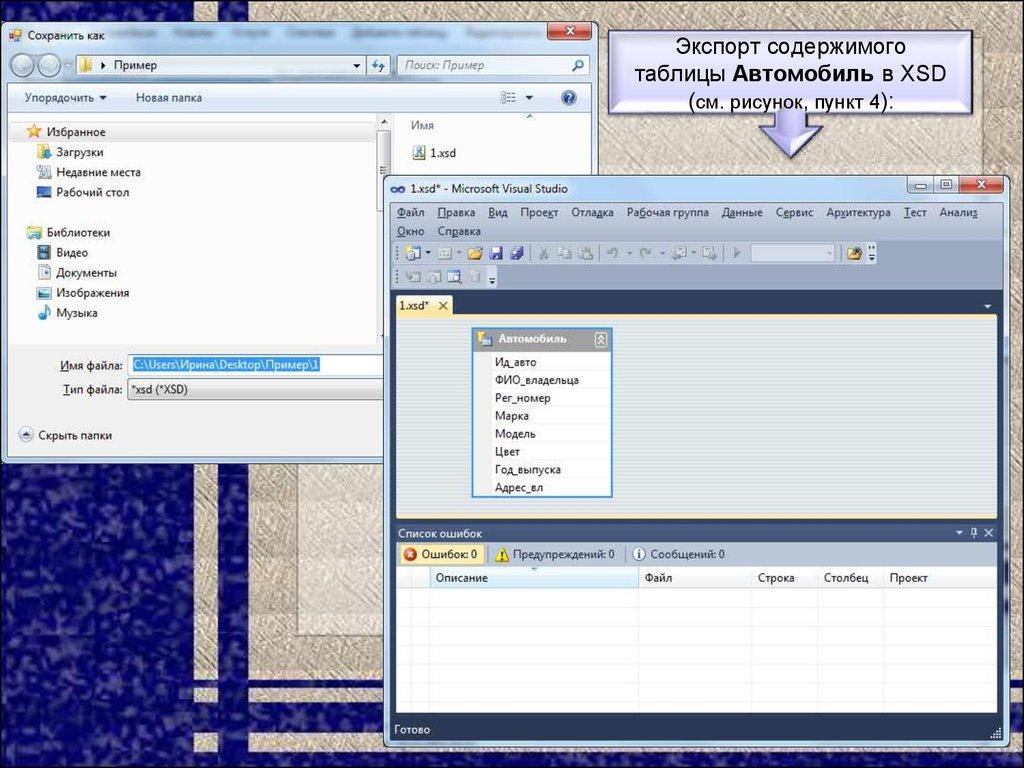Click the refresh icon beside address bar
This screenshot has height=768, width=1024.
[x=378, y=66]
